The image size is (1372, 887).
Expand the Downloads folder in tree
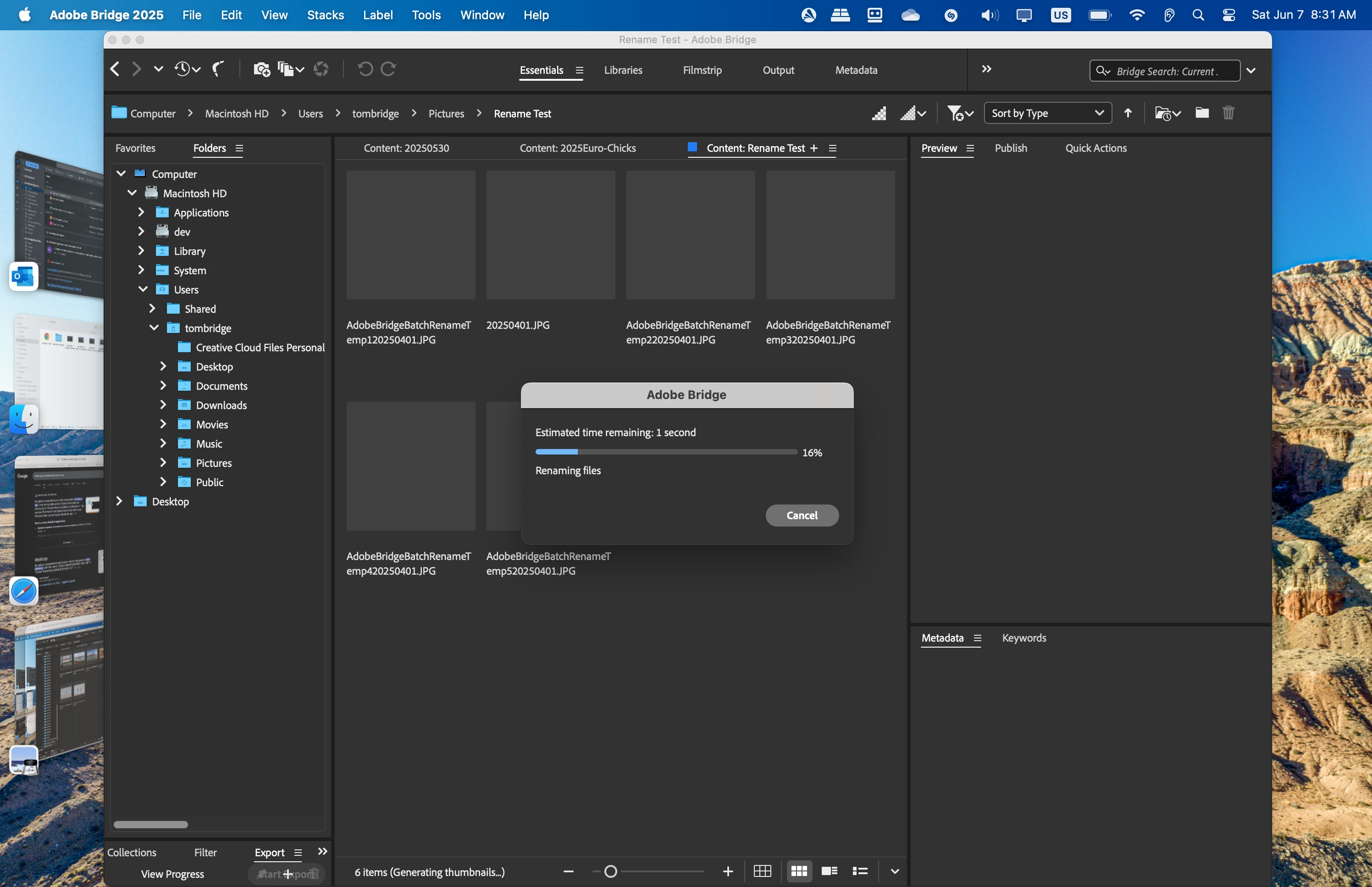163,405
